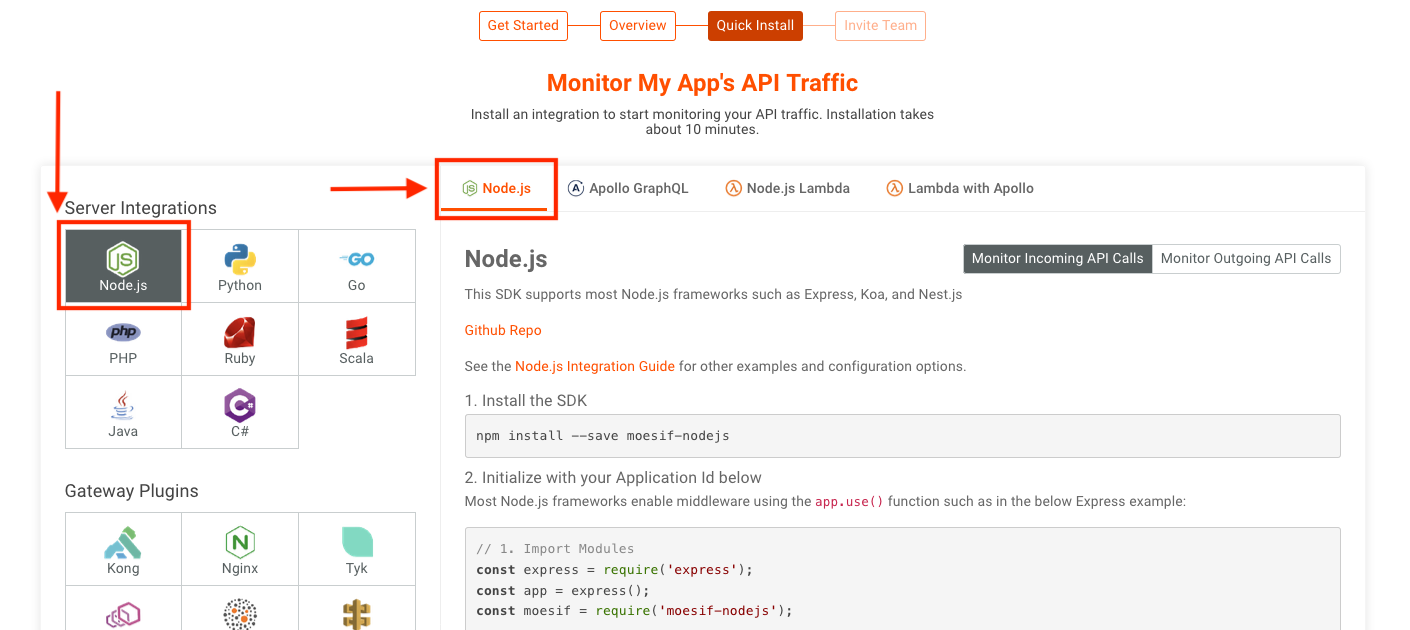Open the Tyk gateway plugin
The height and width of the screenshot is (630, 1410).
pos(357,548)
